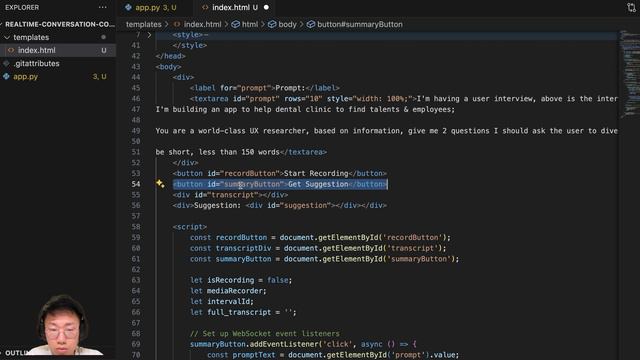Open the source control compare icon at top right
The width and height of the screenshot is (640, 360).
631,7
